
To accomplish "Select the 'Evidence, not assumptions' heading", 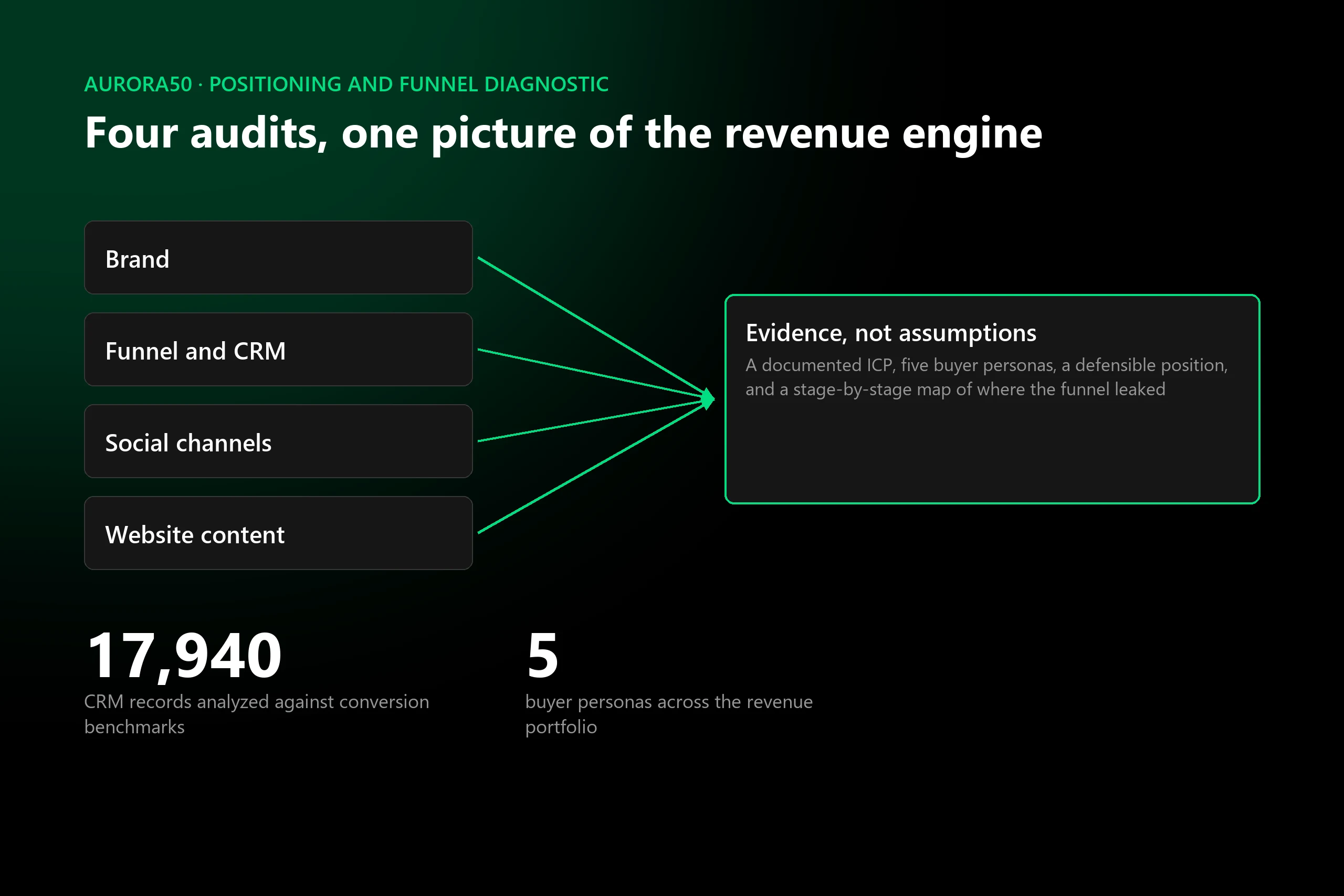I will [x=891, y=333].
